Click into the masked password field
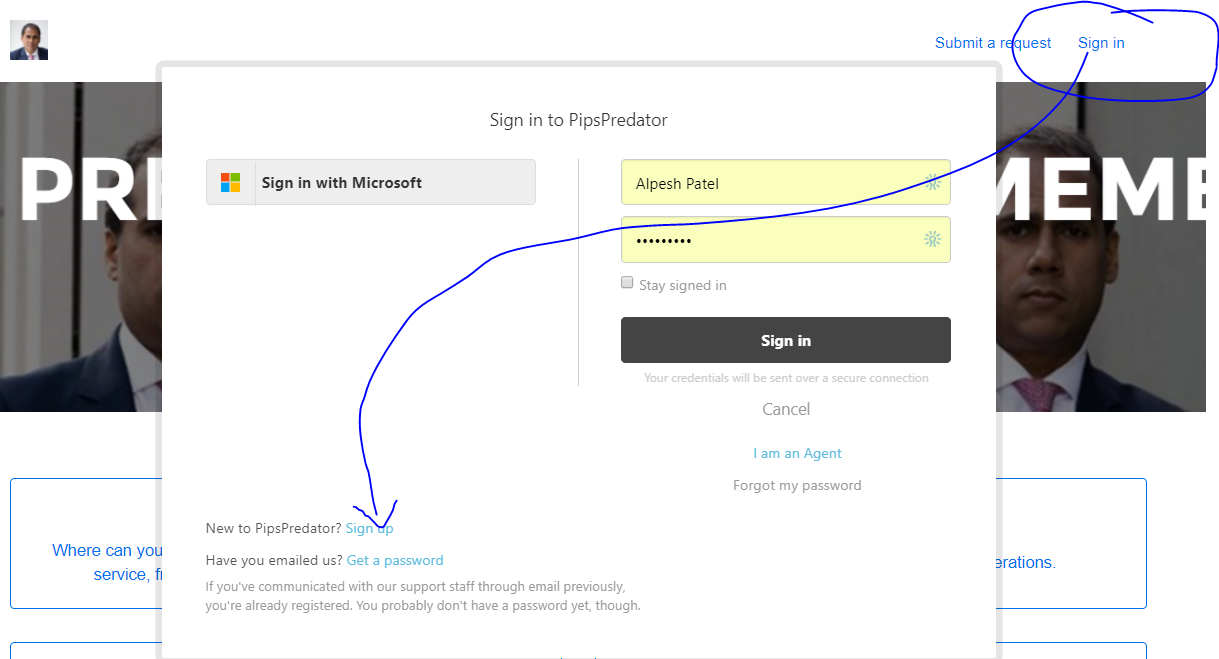This screenshot has width=1219, height=659. pos(770,240)
